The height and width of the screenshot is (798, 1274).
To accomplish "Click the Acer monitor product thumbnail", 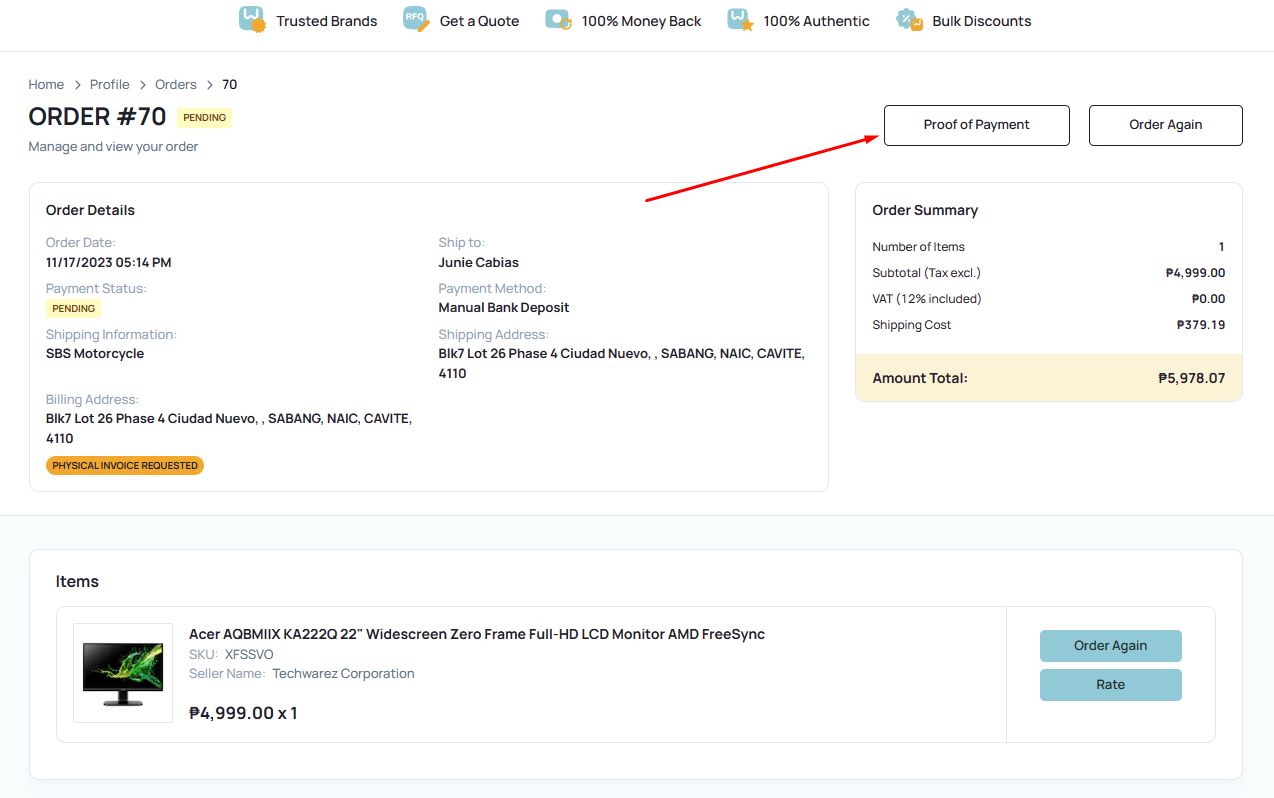I will (x=123, y=673).
